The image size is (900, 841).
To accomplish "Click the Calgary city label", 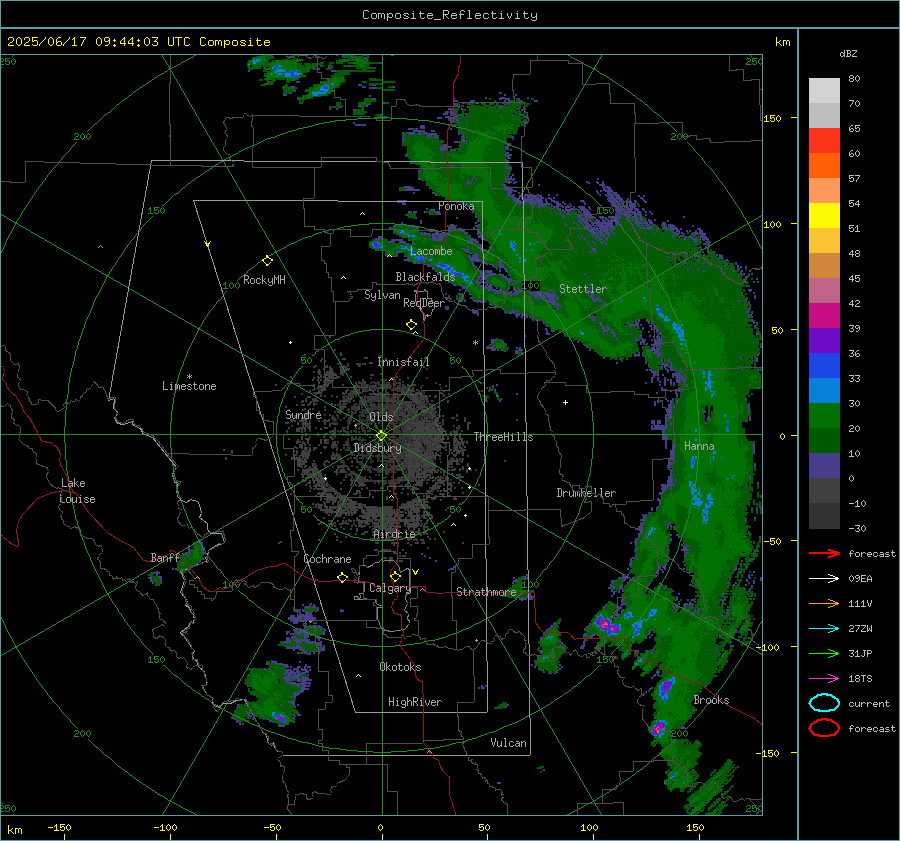I will [x=390, y=588].
